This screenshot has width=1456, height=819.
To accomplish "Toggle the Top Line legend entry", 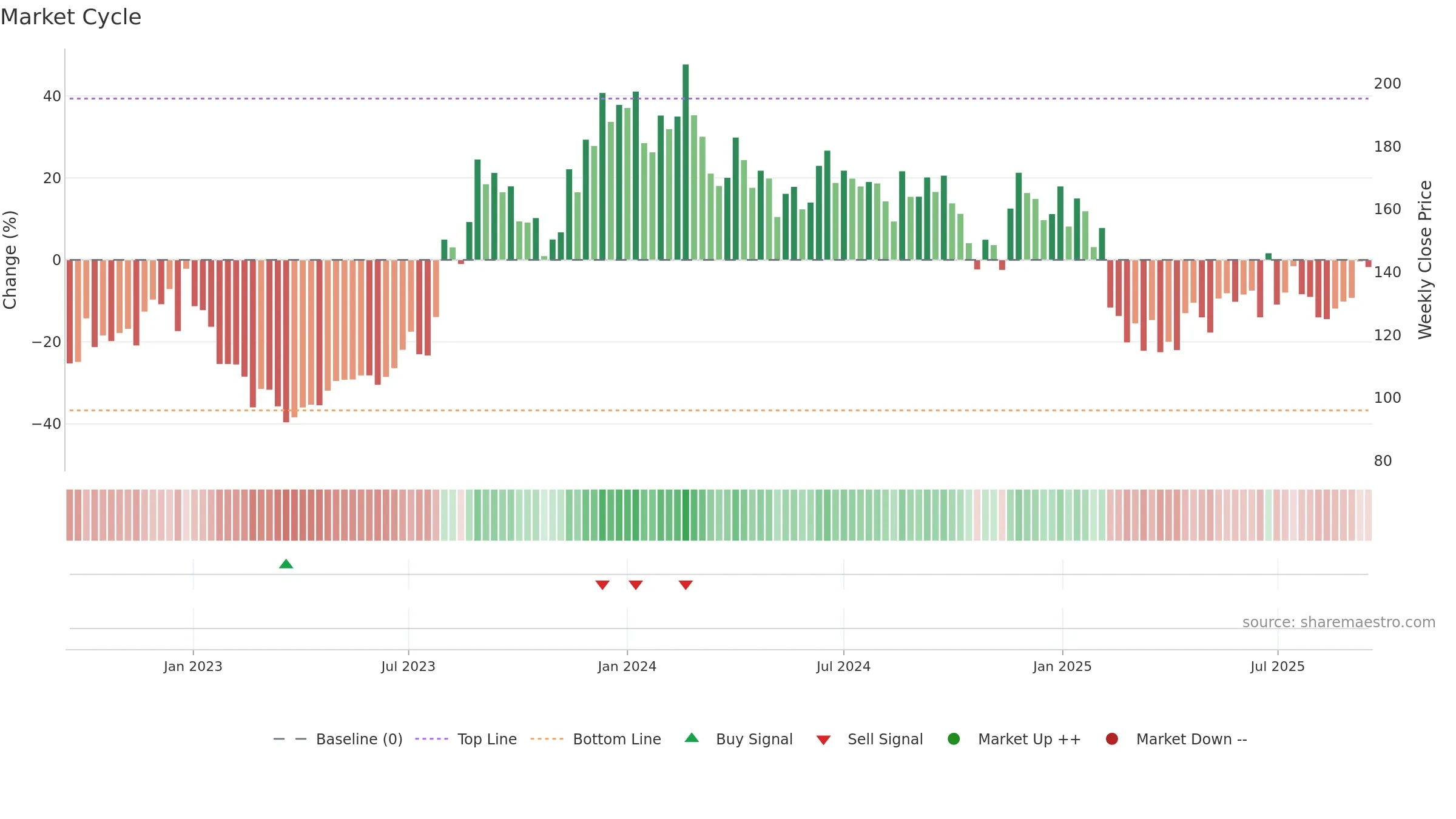I will coord(466,739).
